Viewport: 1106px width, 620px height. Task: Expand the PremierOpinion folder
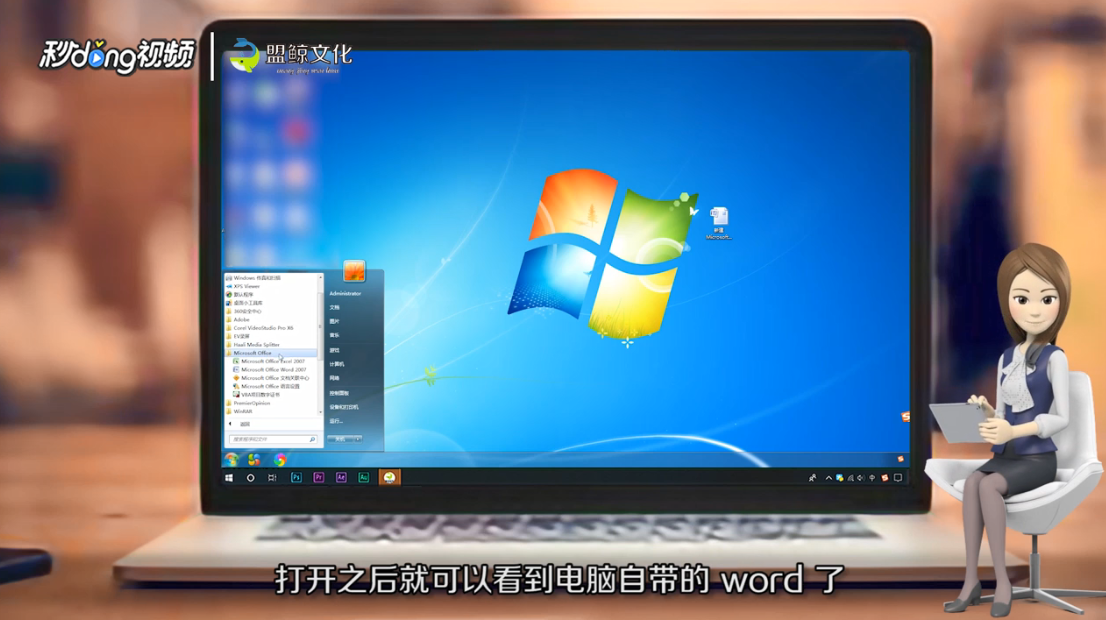pos(248,403)
